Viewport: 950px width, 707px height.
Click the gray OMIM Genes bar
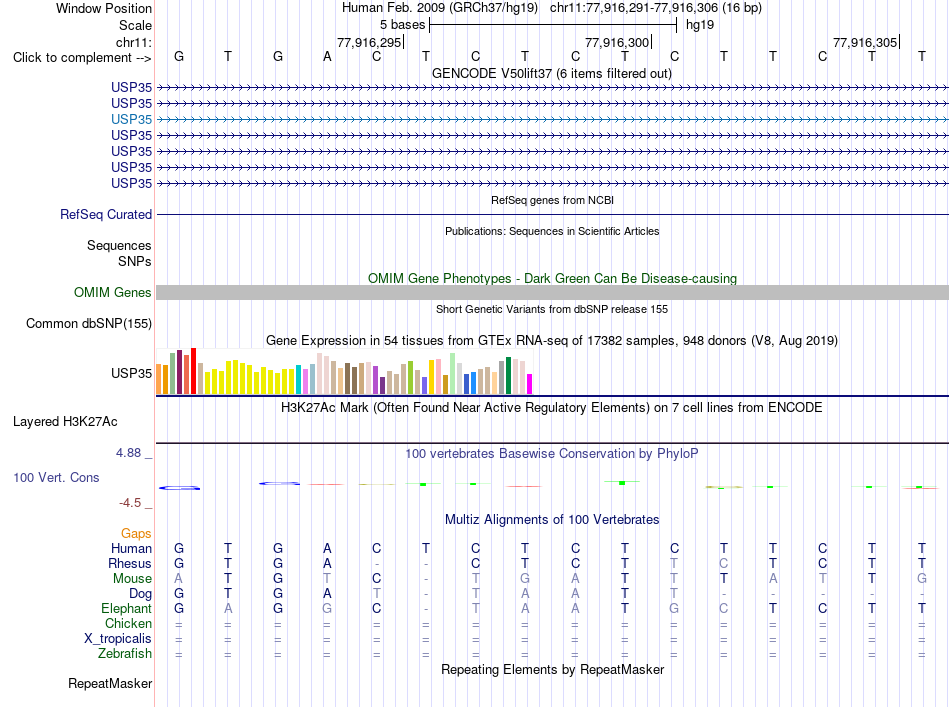point(552,293)
